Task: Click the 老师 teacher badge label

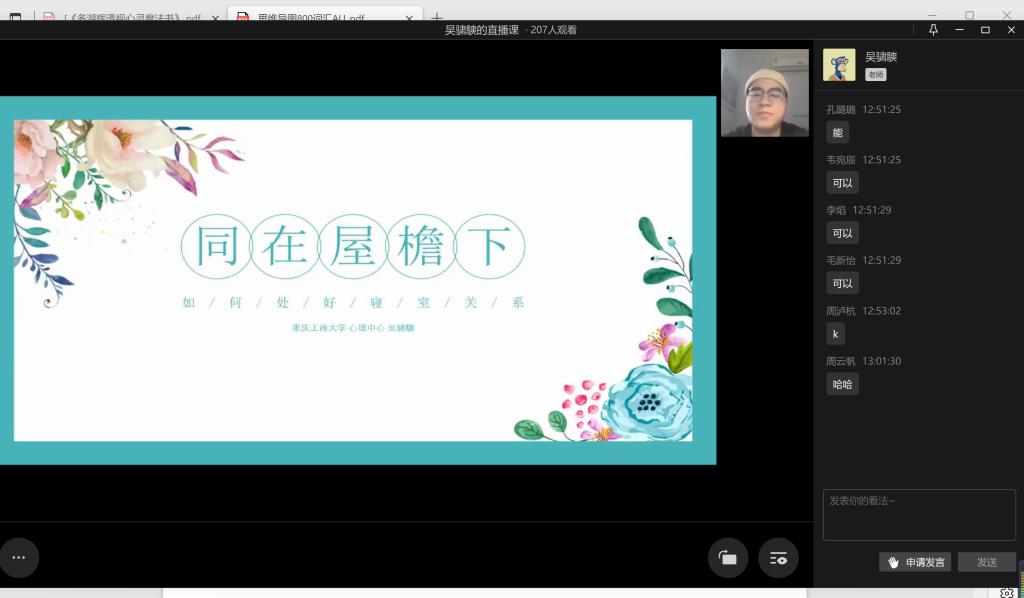Action: [x=875, y=75]
